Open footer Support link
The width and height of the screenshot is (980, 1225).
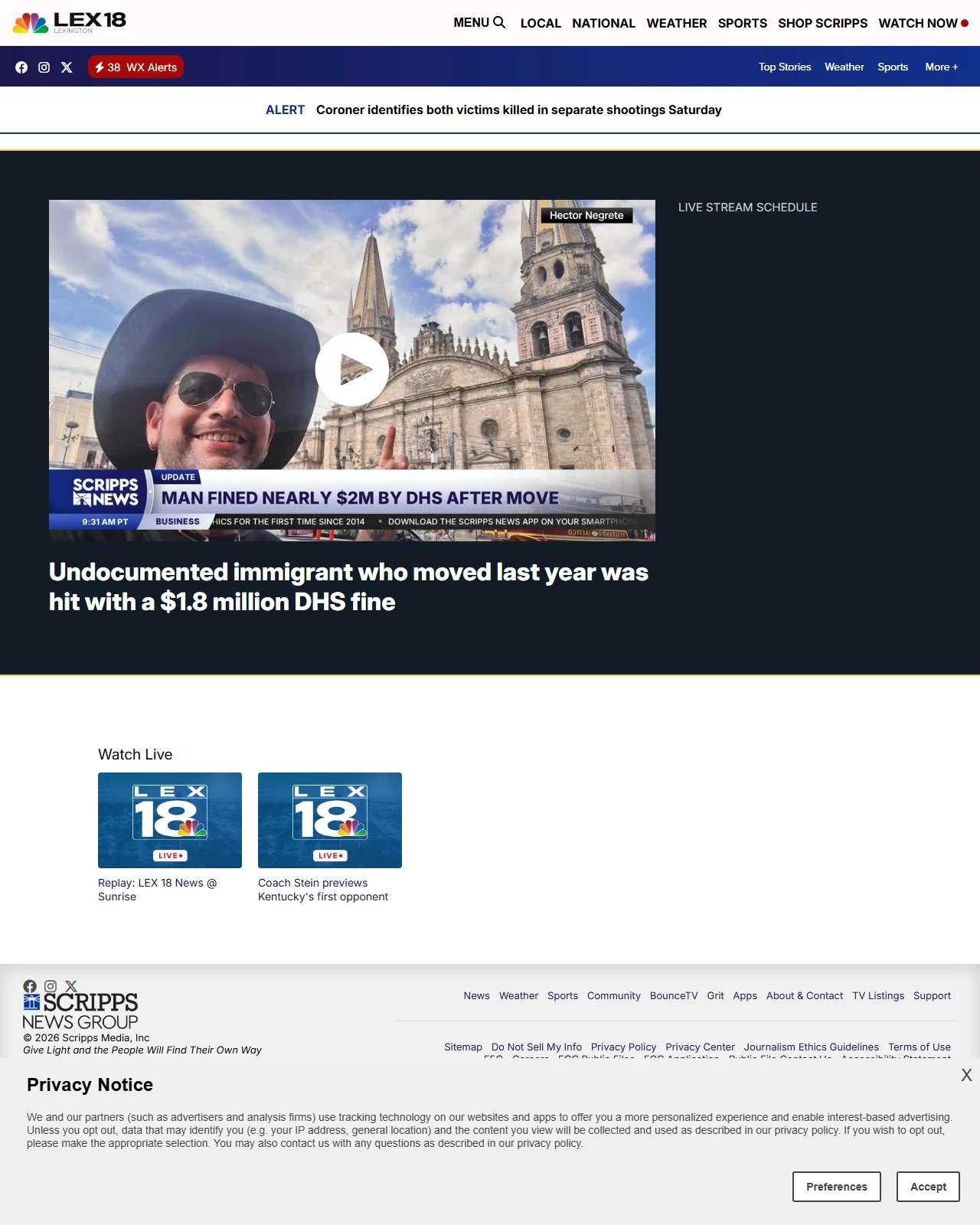(x=932, y=995)
